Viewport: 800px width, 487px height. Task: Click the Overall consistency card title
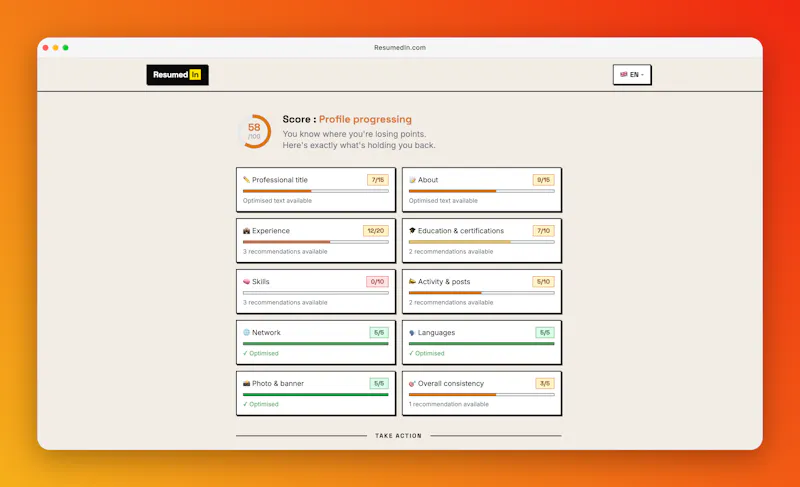click(451, 383)
